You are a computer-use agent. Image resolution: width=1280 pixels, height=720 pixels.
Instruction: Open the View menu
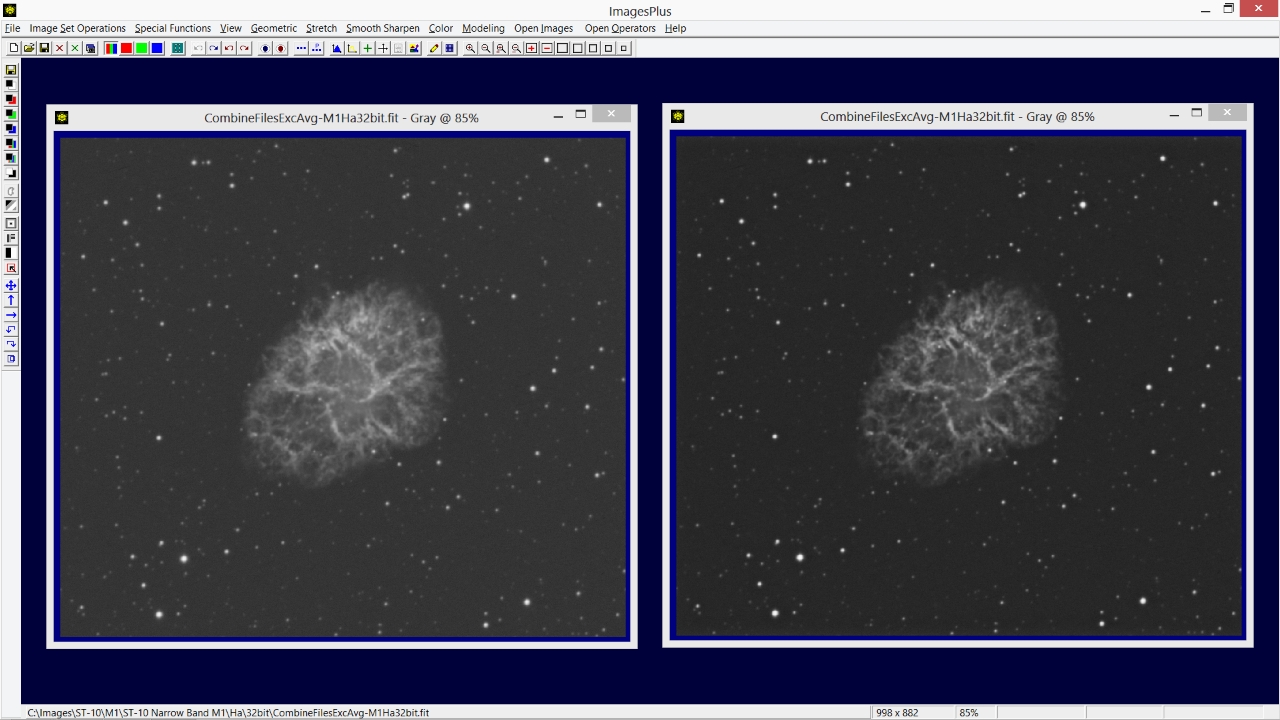[231, 28]
